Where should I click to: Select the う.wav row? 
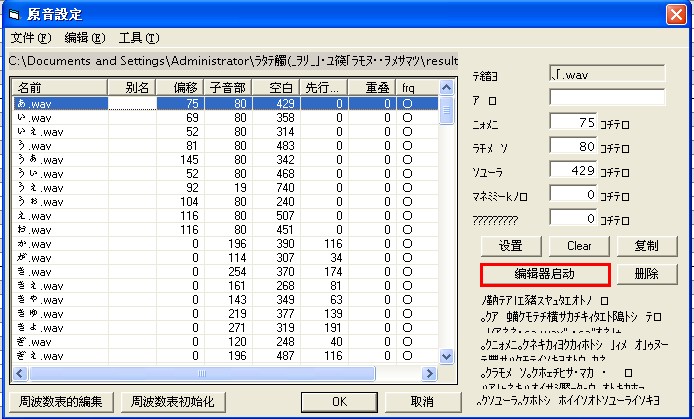pyautogui.click(x=225, y=146)
